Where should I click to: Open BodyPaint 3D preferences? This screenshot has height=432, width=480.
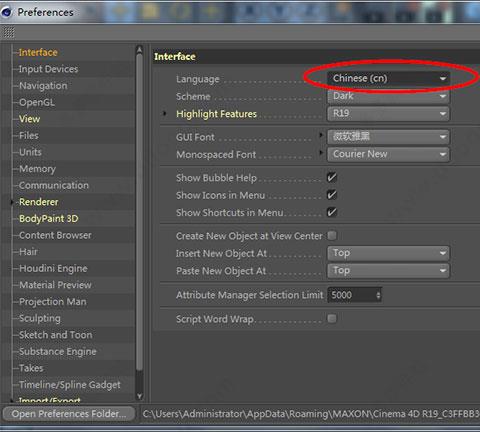49,219
